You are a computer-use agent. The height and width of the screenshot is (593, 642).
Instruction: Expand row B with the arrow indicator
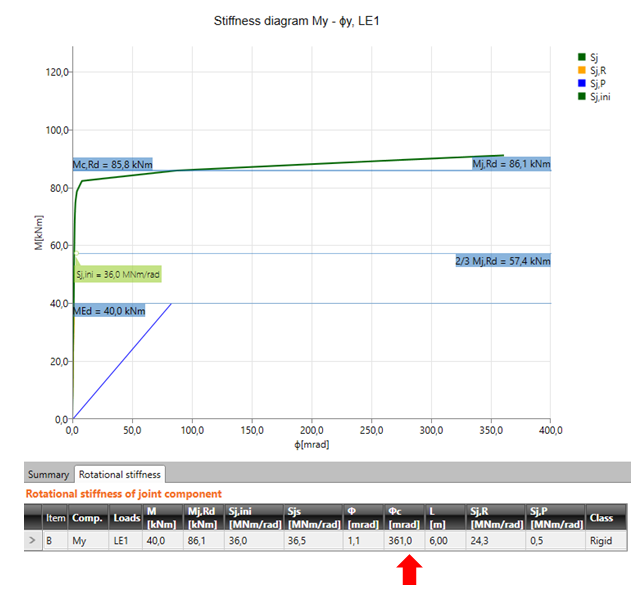(33, 541)
